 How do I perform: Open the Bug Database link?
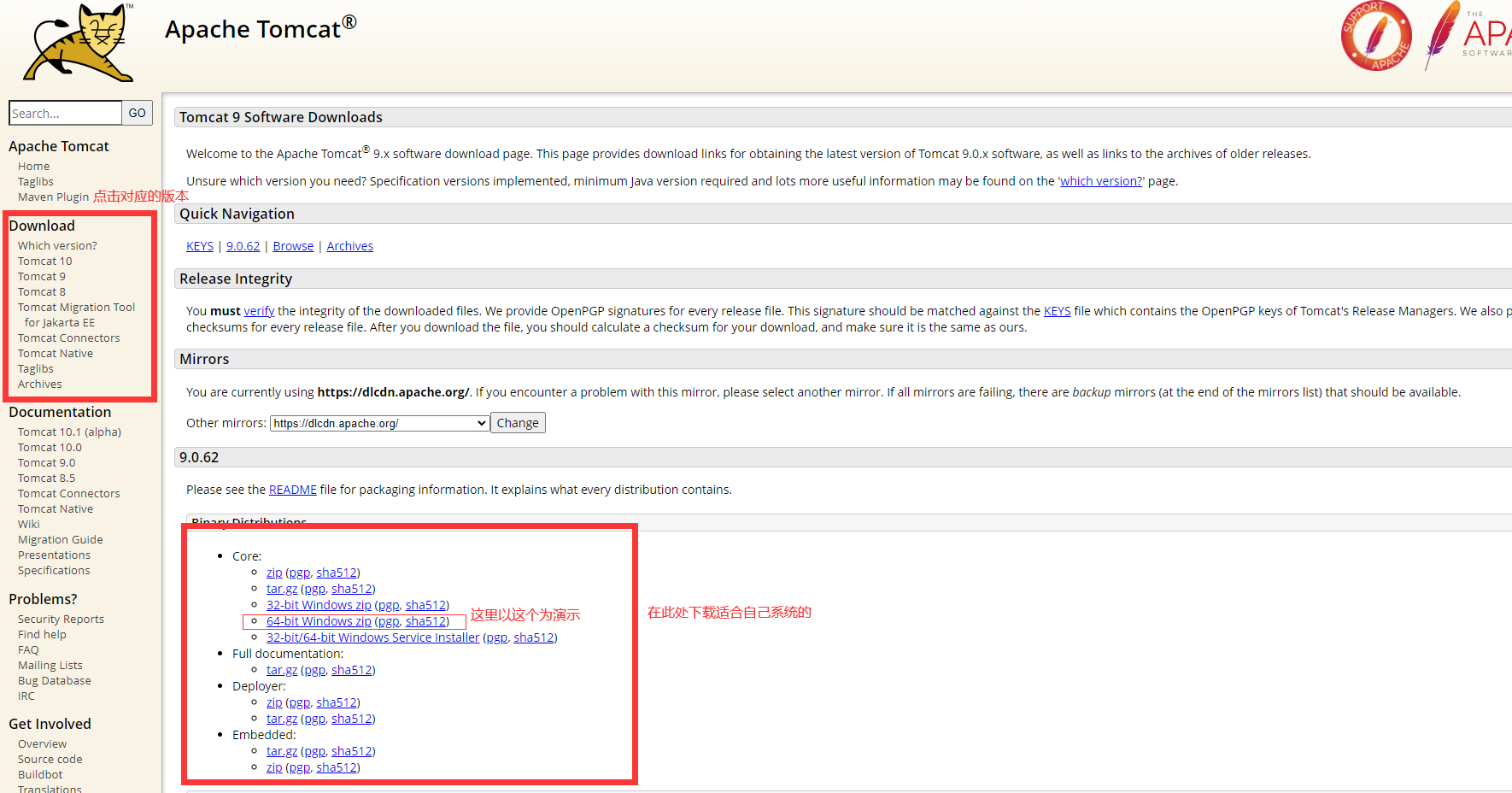[x=54, y=681]
